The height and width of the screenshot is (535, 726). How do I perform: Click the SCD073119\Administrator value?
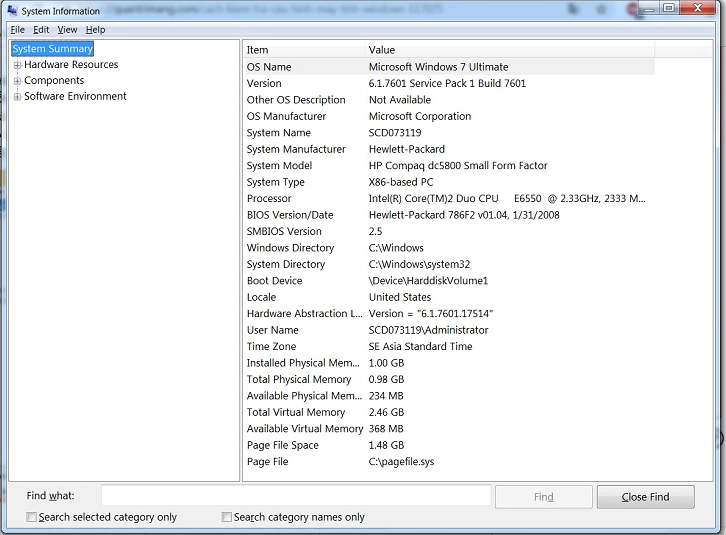click(x=428, y=330)
